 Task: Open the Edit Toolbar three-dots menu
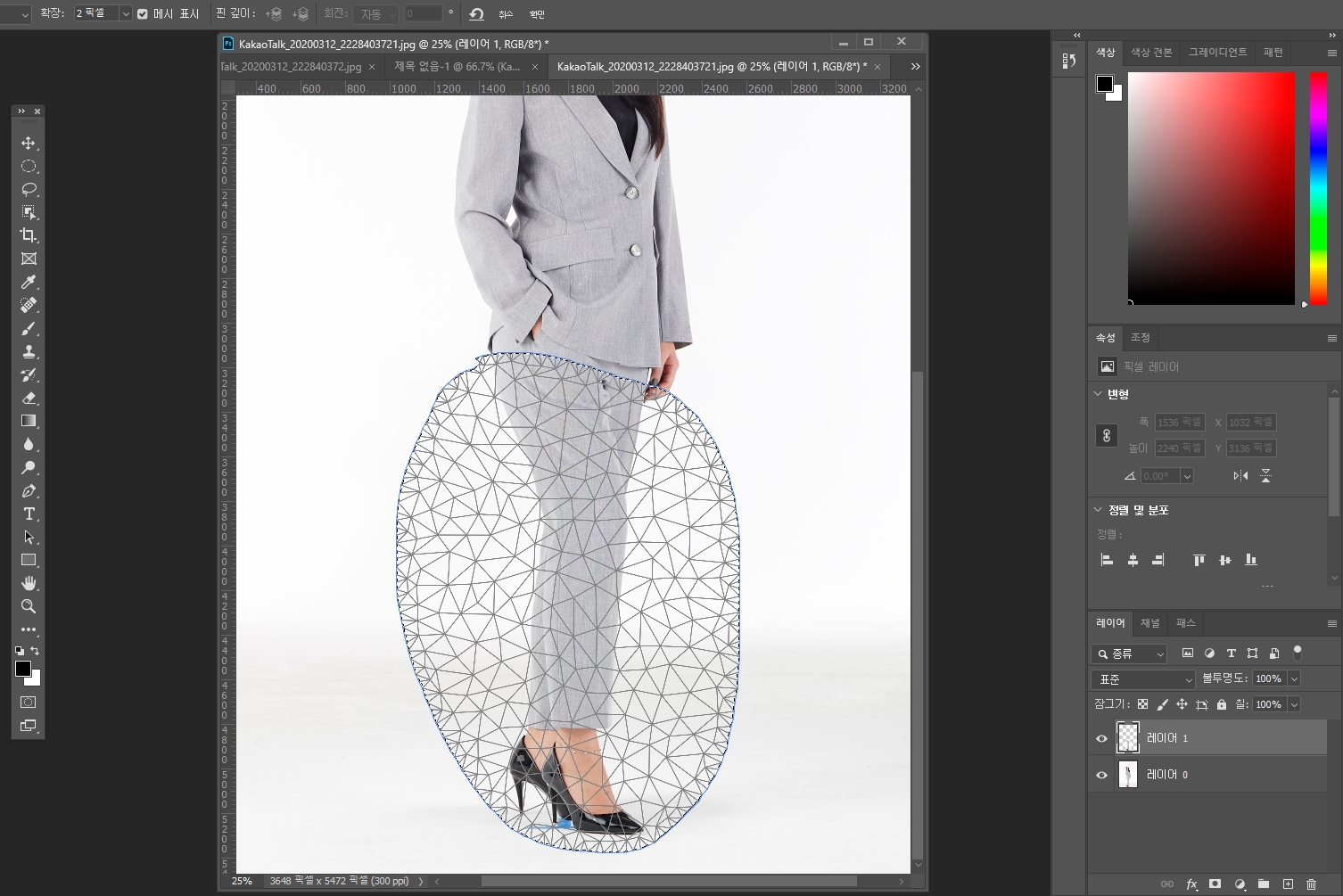tap(29, 629)
